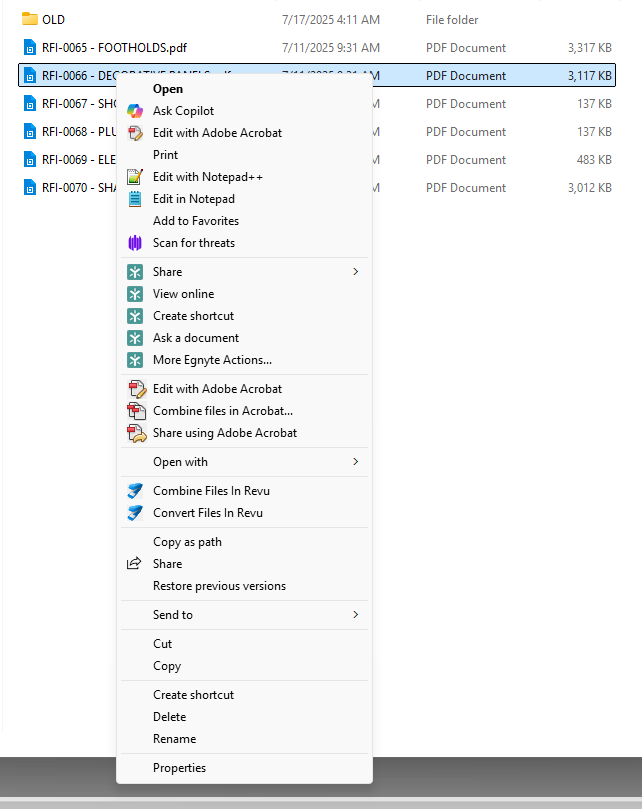The width and height of the screenshot is (642, 809).
Task: Expand the Egnyte Share submenu arrow
Action: click(356, 272)
